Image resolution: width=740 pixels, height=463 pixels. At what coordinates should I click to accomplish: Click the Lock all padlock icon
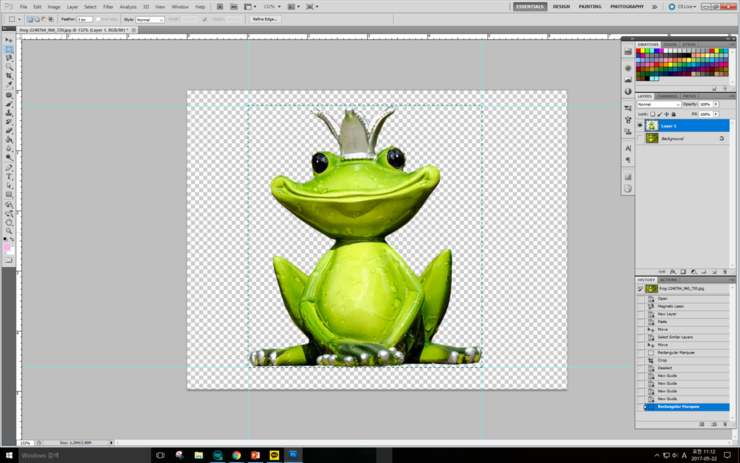(x=671, y=115)
